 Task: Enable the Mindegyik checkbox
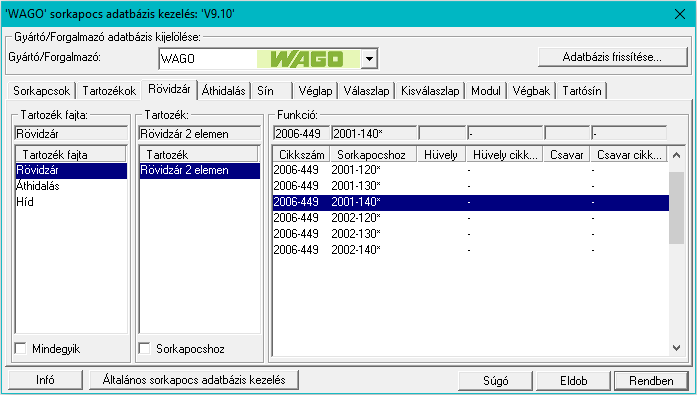tap(20, 348)
